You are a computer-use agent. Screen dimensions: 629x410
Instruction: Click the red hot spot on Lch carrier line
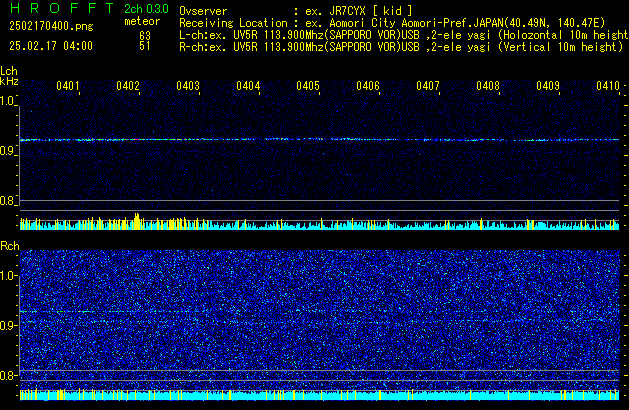(137, 140)
